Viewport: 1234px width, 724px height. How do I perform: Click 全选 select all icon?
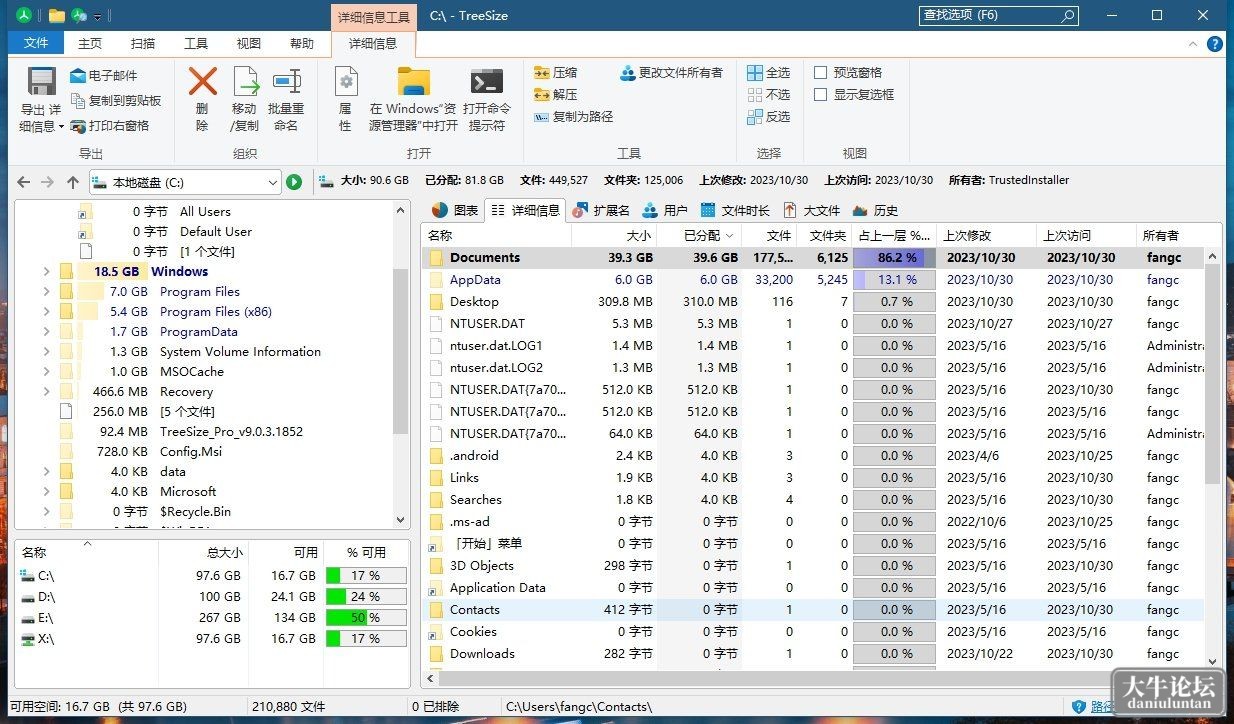[755, 73]
